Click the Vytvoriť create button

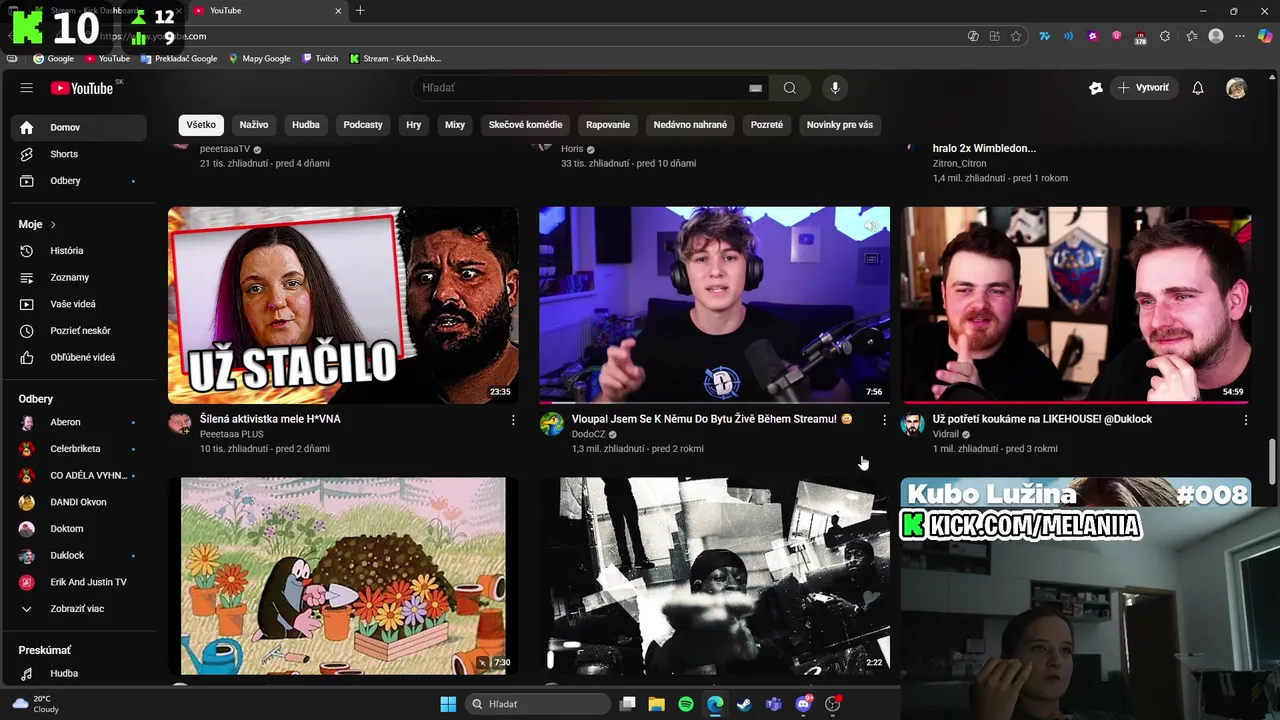pos(1143,88)
